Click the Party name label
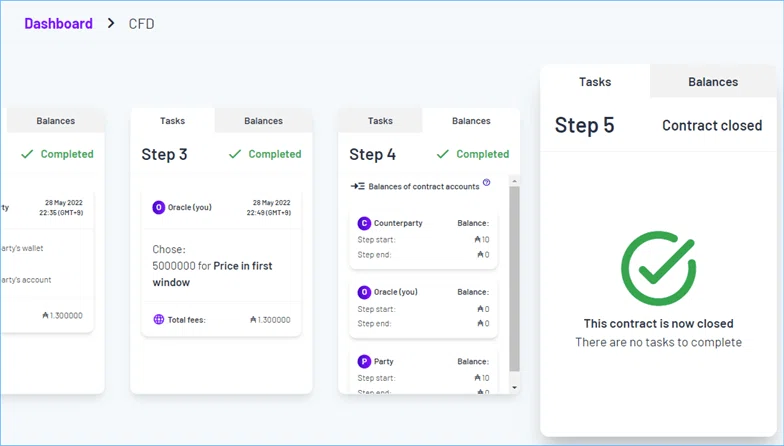Image resolution: width=784 pixels, height=446 pixels. (x=384, y=361)
